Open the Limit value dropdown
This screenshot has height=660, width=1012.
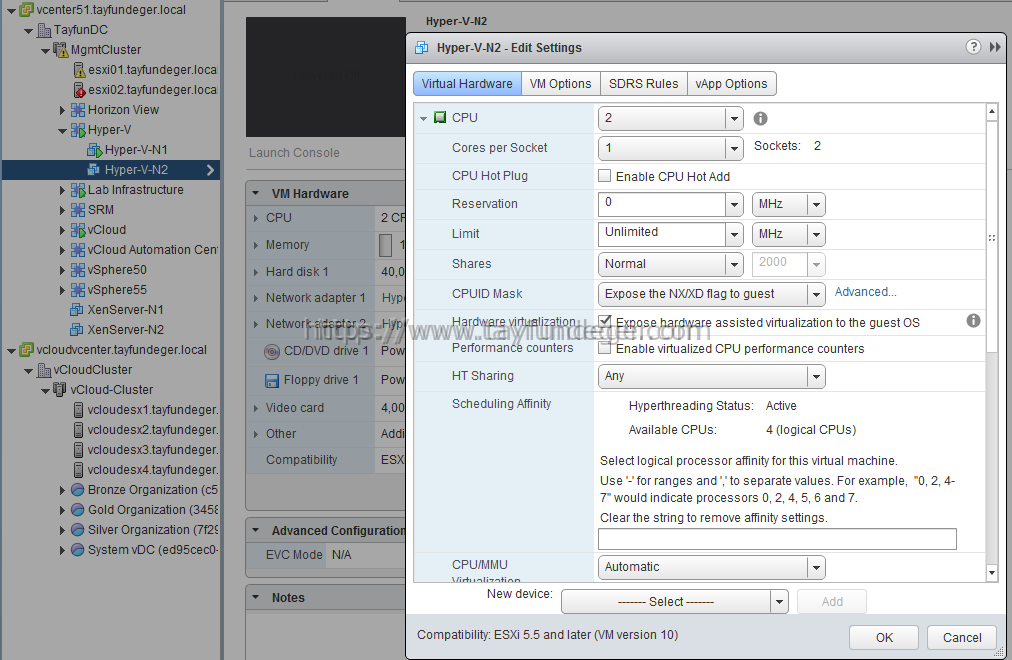pos(734,234)
